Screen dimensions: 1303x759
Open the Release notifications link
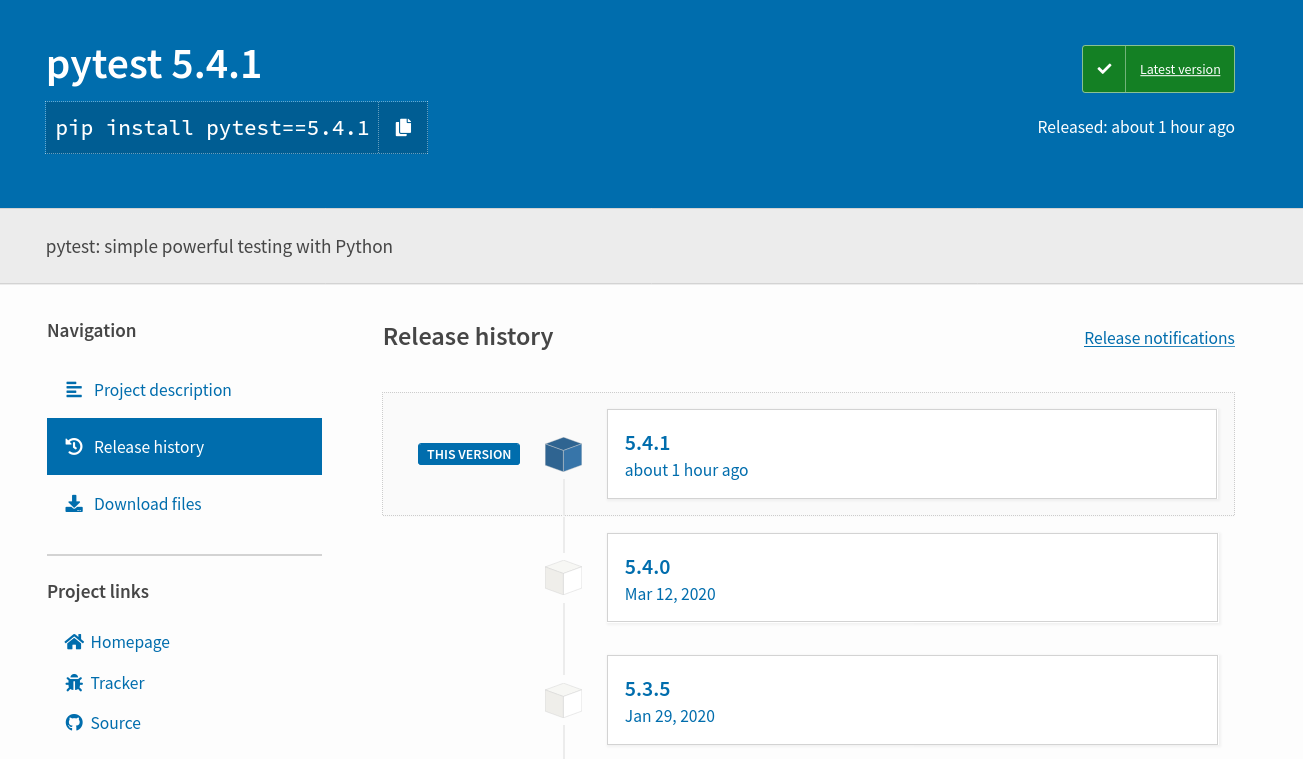click(x=1159, y=338)
